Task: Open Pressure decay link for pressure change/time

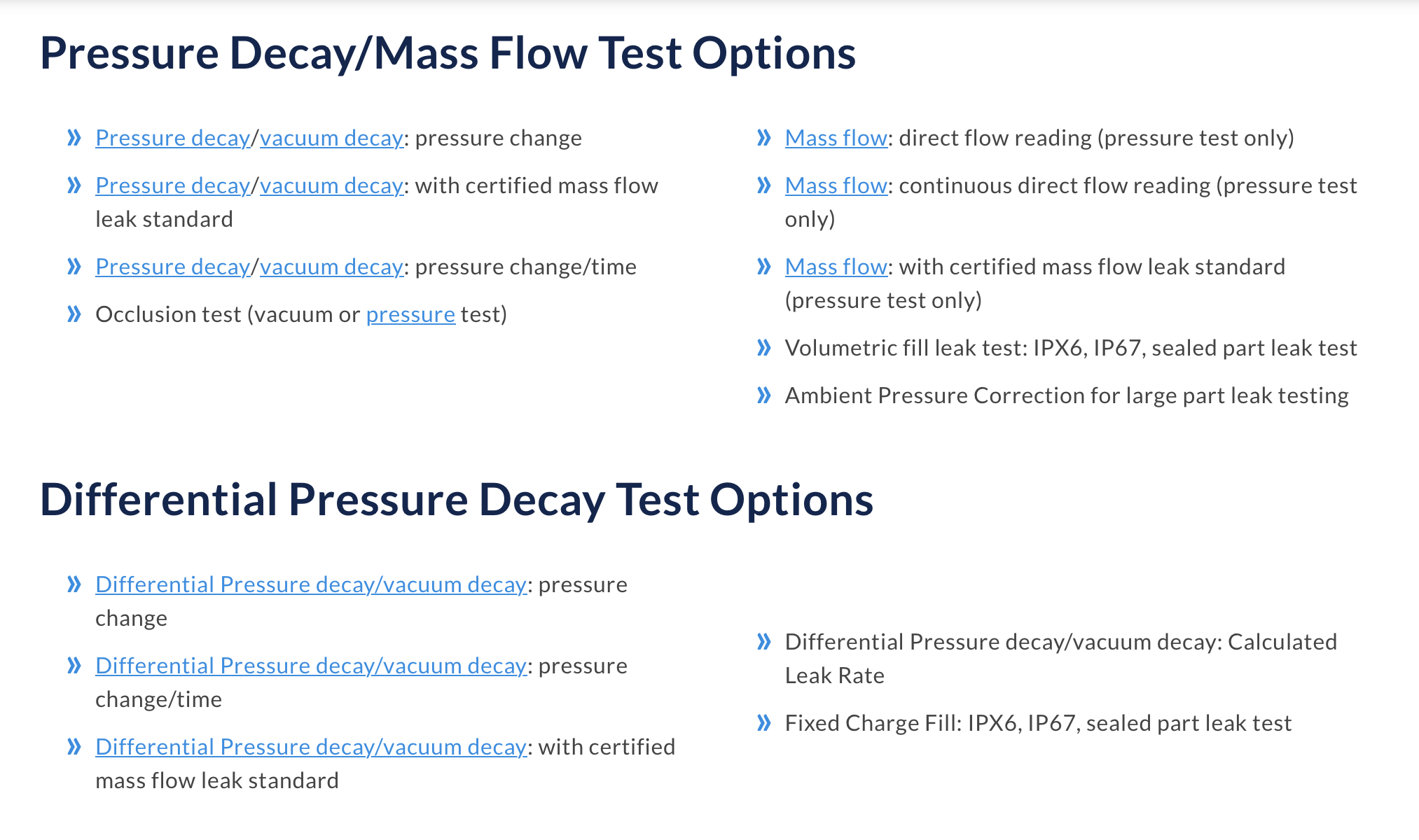Action: [x=172, y=267]
